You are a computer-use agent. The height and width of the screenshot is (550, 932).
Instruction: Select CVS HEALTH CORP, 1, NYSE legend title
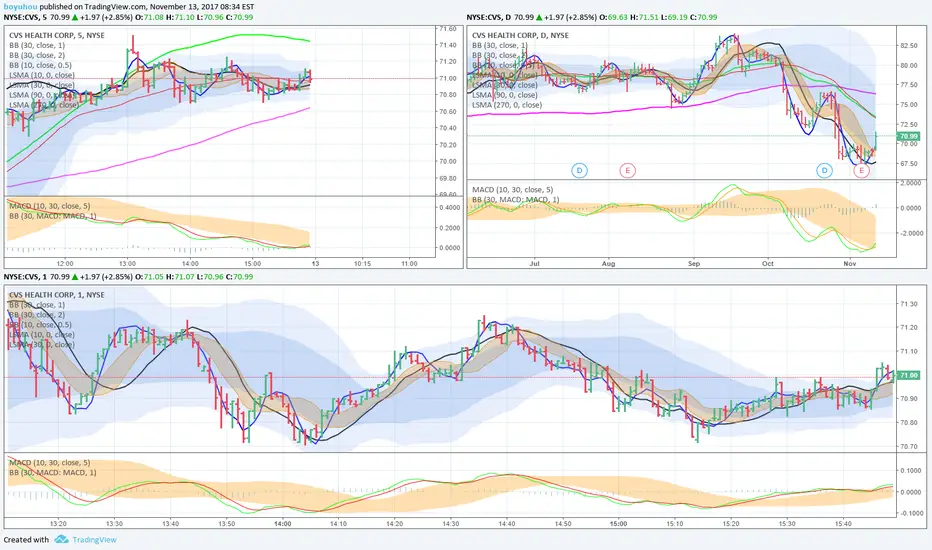pyautogui.click(x=56, y=294)
